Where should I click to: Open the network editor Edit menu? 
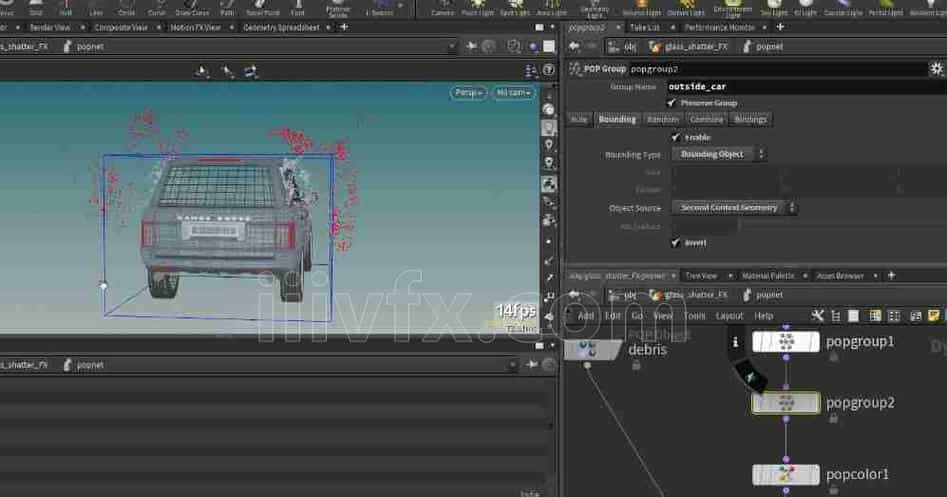pos(612,316)
